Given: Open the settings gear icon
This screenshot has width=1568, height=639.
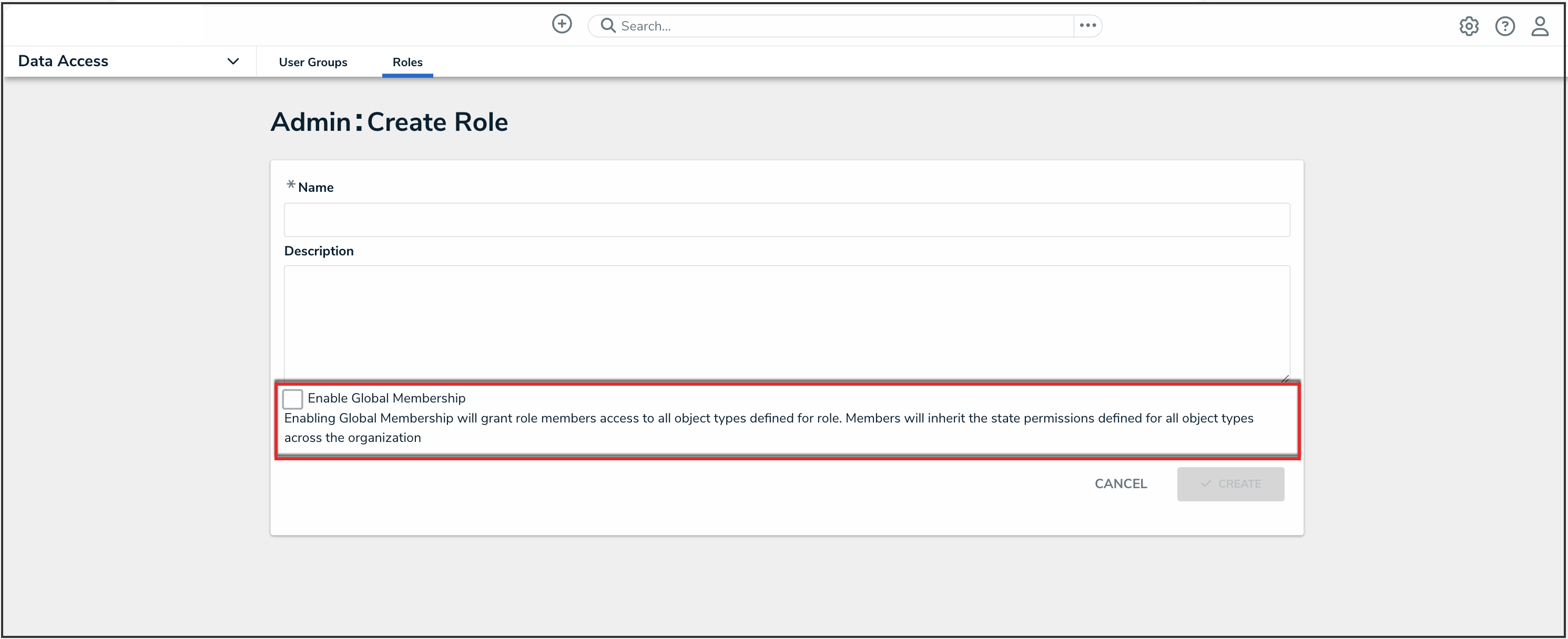Looking at the screenshot, I should point(1468,26).
